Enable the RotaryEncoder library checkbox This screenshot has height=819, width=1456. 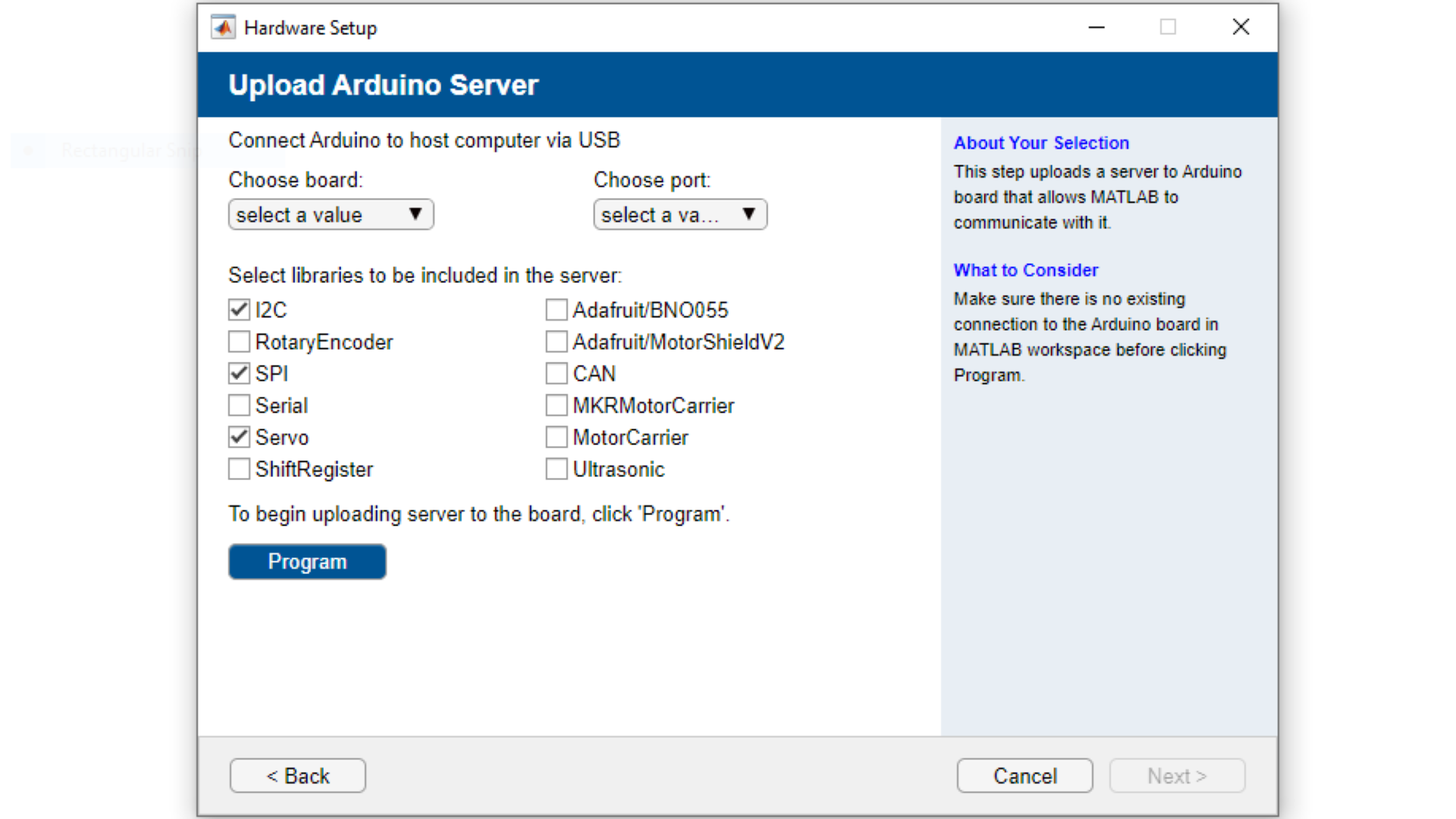(239, 341)
